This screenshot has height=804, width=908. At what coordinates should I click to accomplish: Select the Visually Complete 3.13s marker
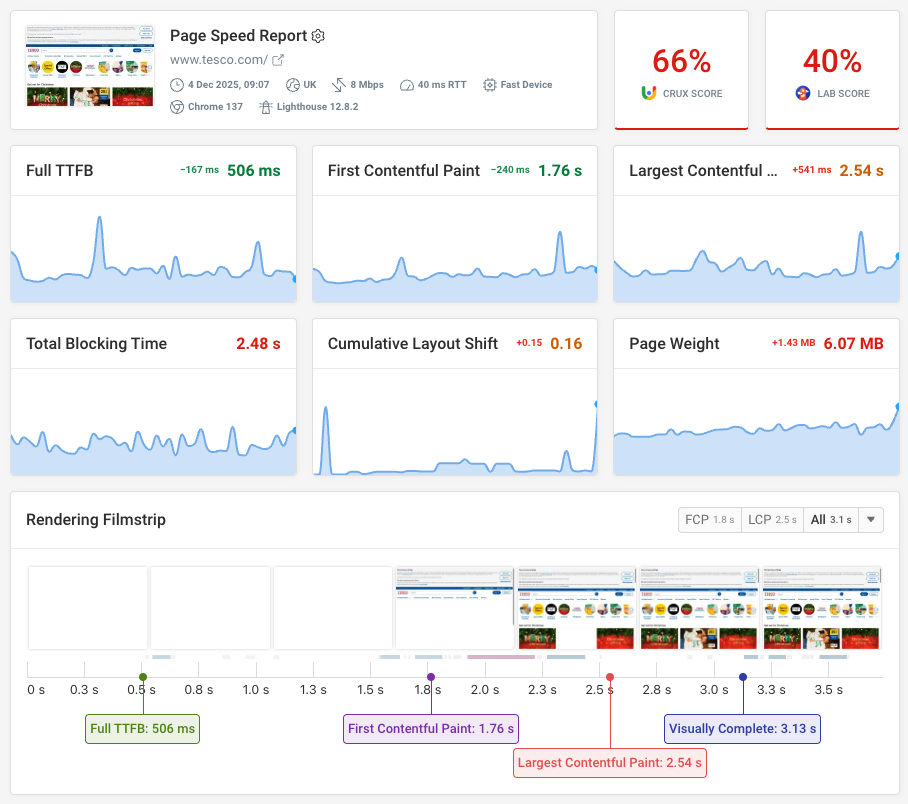[x=742, y=728]
